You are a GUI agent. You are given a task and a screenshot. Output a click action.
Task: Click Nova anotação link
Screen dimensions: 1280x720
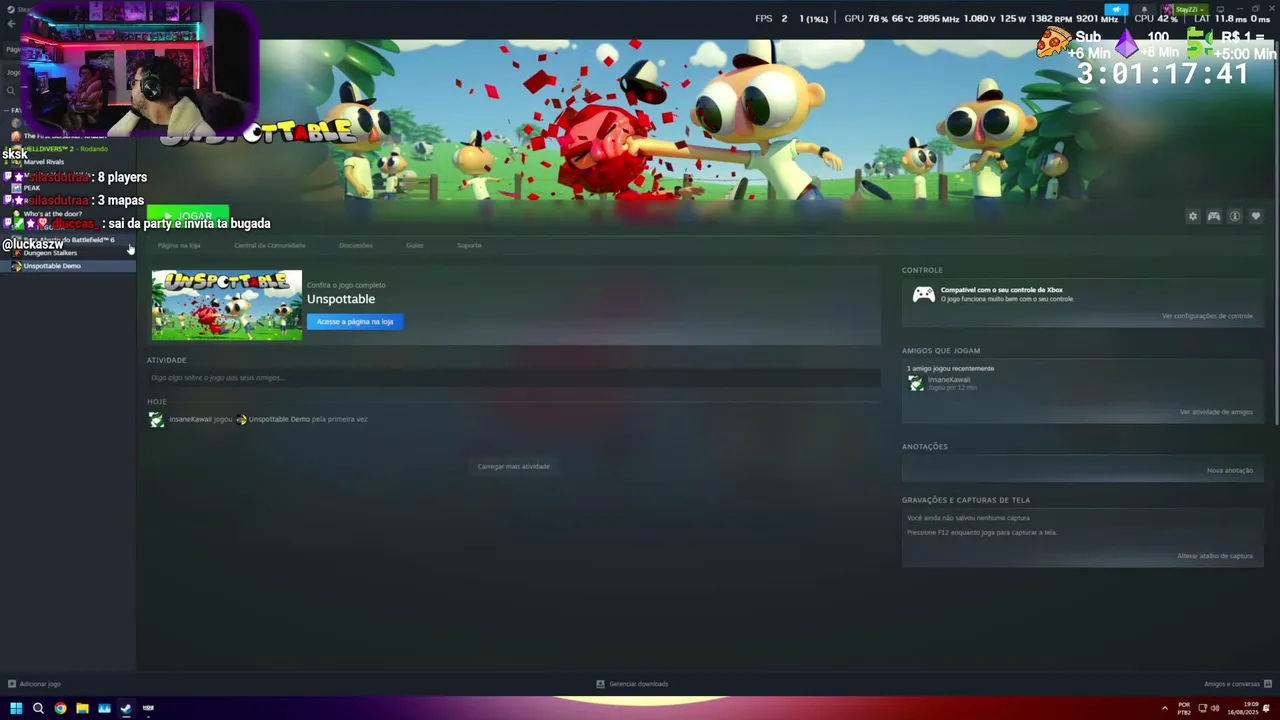[1230, 470]
